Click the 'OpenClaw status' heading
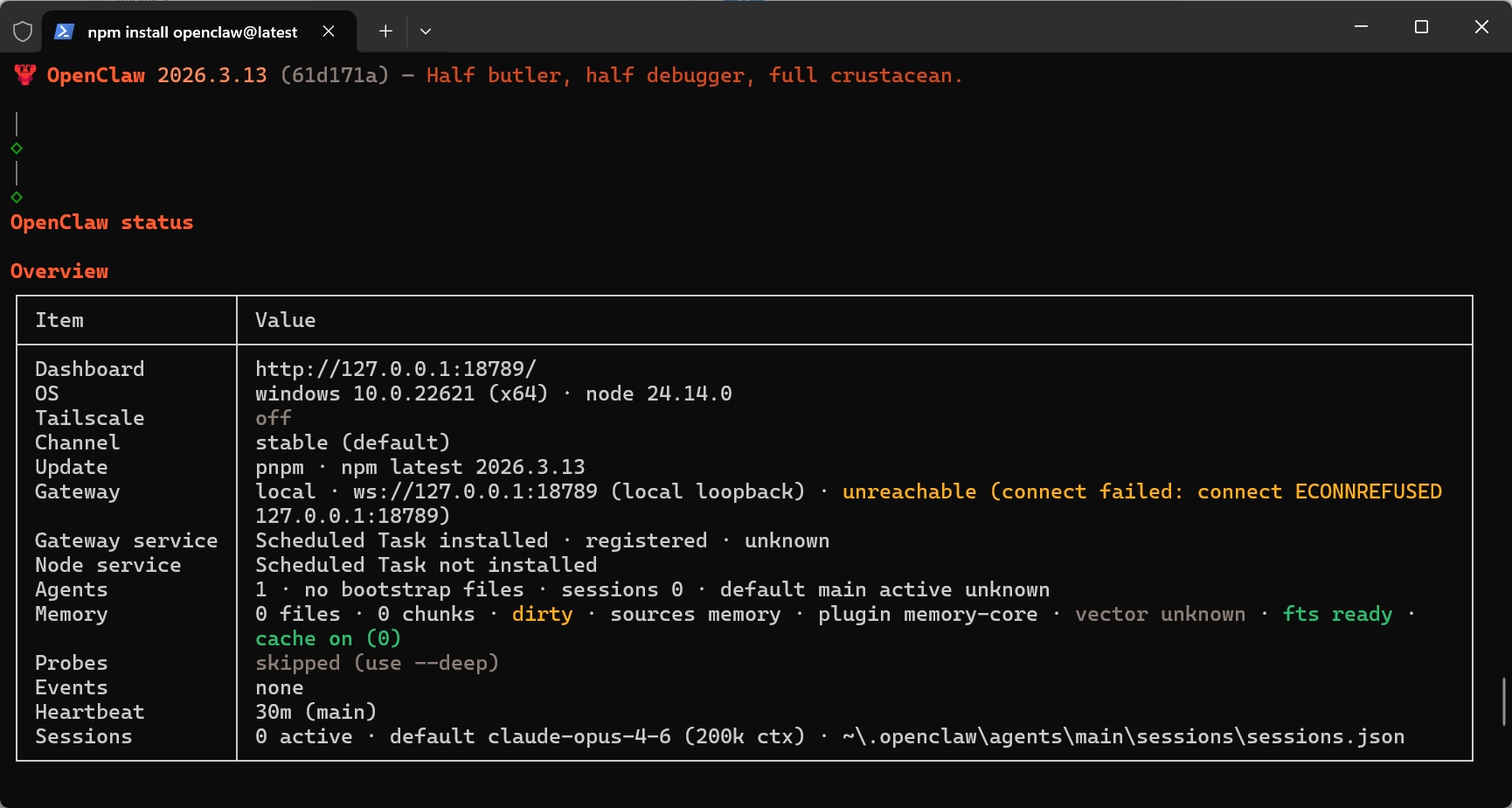Image resolution: width=1512 pixels, height=808 pixels. click(x=101, y=222)
